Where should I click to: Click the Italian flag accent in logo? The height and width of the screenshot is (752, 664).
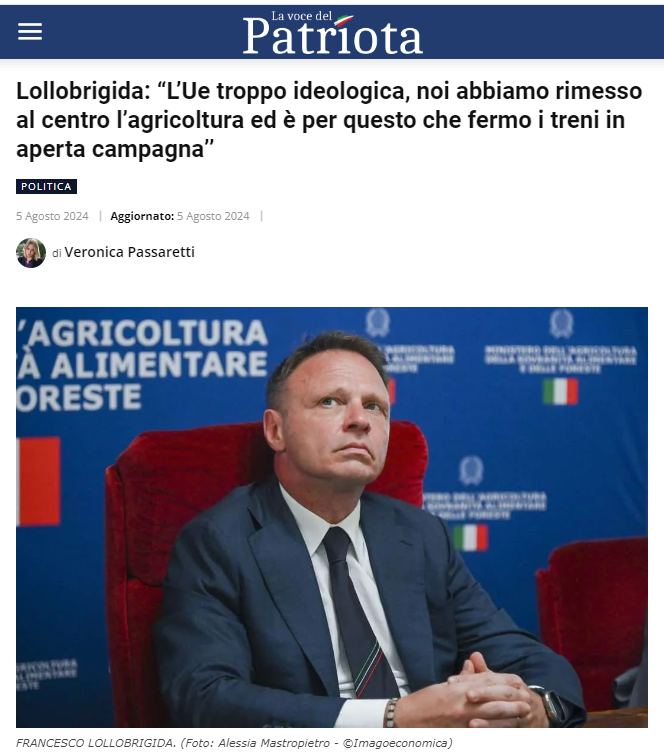click(344, 21)
